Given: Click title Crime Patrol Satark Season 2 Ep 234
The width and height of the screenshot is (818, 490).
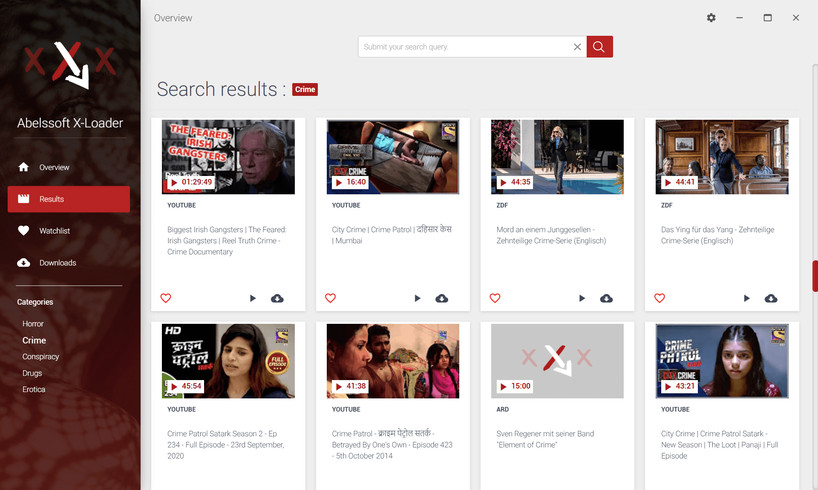Looking at the screenshot, I should pyautogui.click(x=225, y=445).
